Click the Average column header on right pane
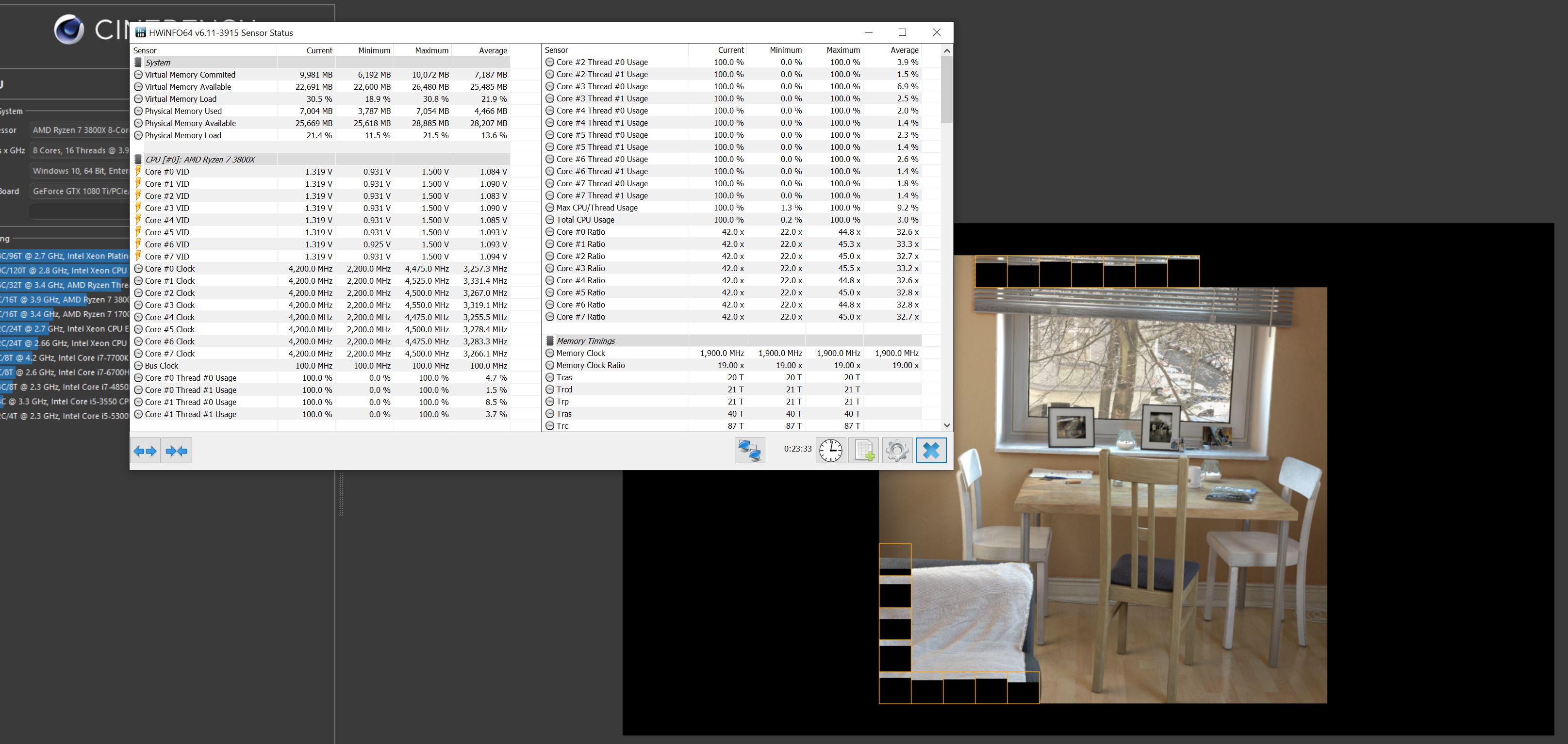The width and height of the screenshot is (1568, 744). coord(903,50)
